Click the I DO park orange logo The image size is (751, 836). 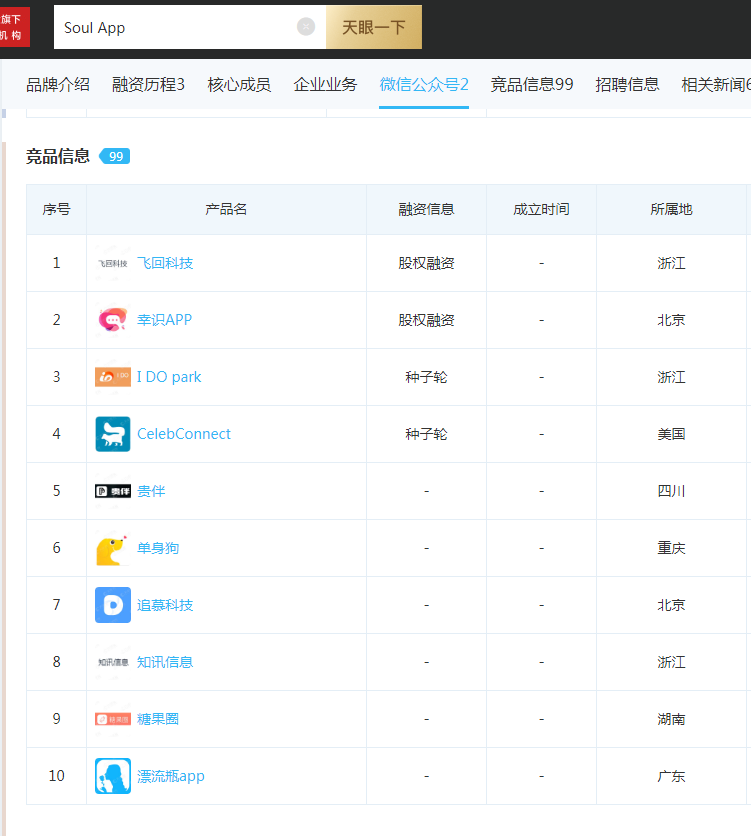click(x=112, y=377)
